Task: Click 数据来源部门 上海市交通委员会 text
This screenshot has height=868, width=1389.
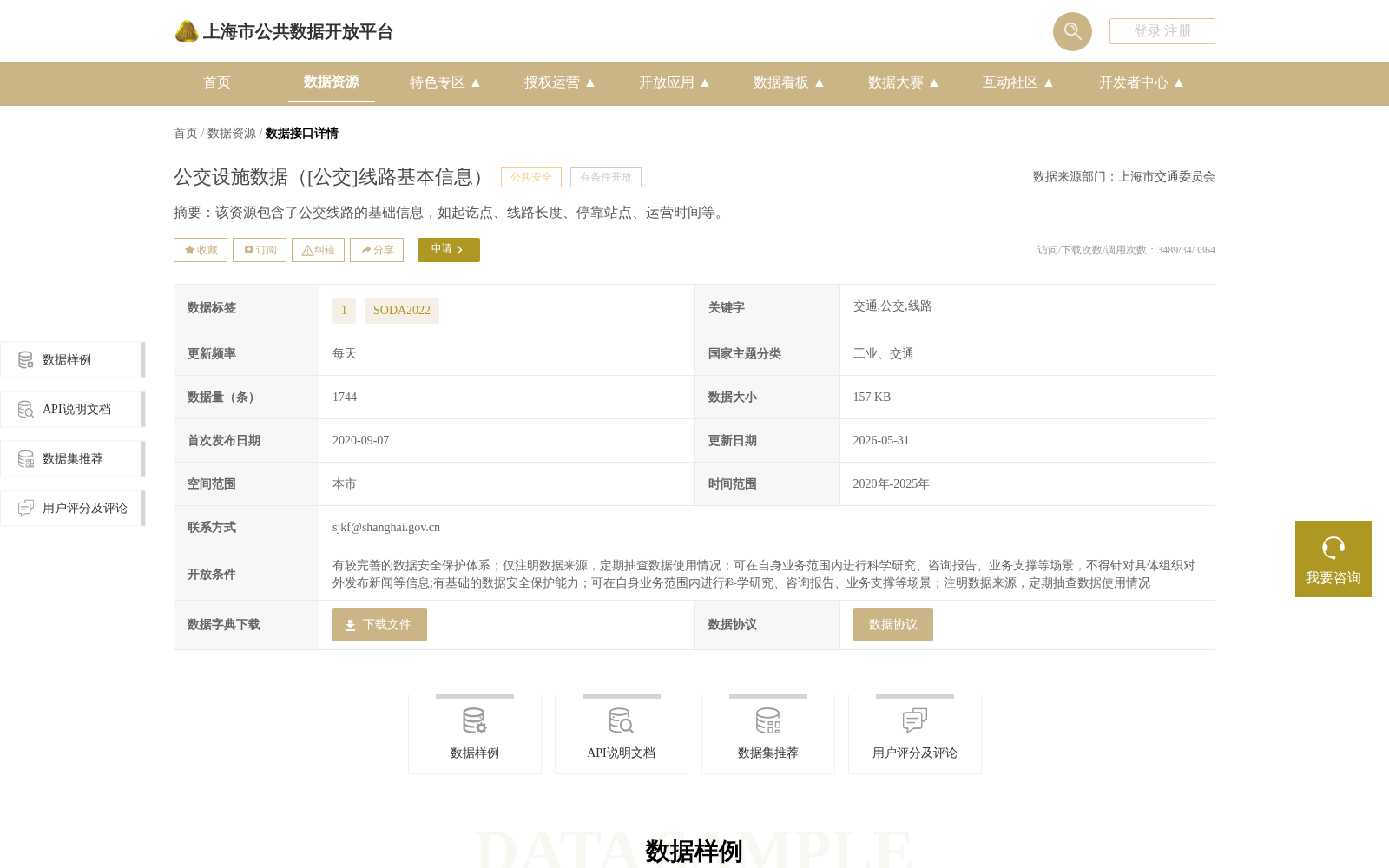Action: (x=1124, y=176)
